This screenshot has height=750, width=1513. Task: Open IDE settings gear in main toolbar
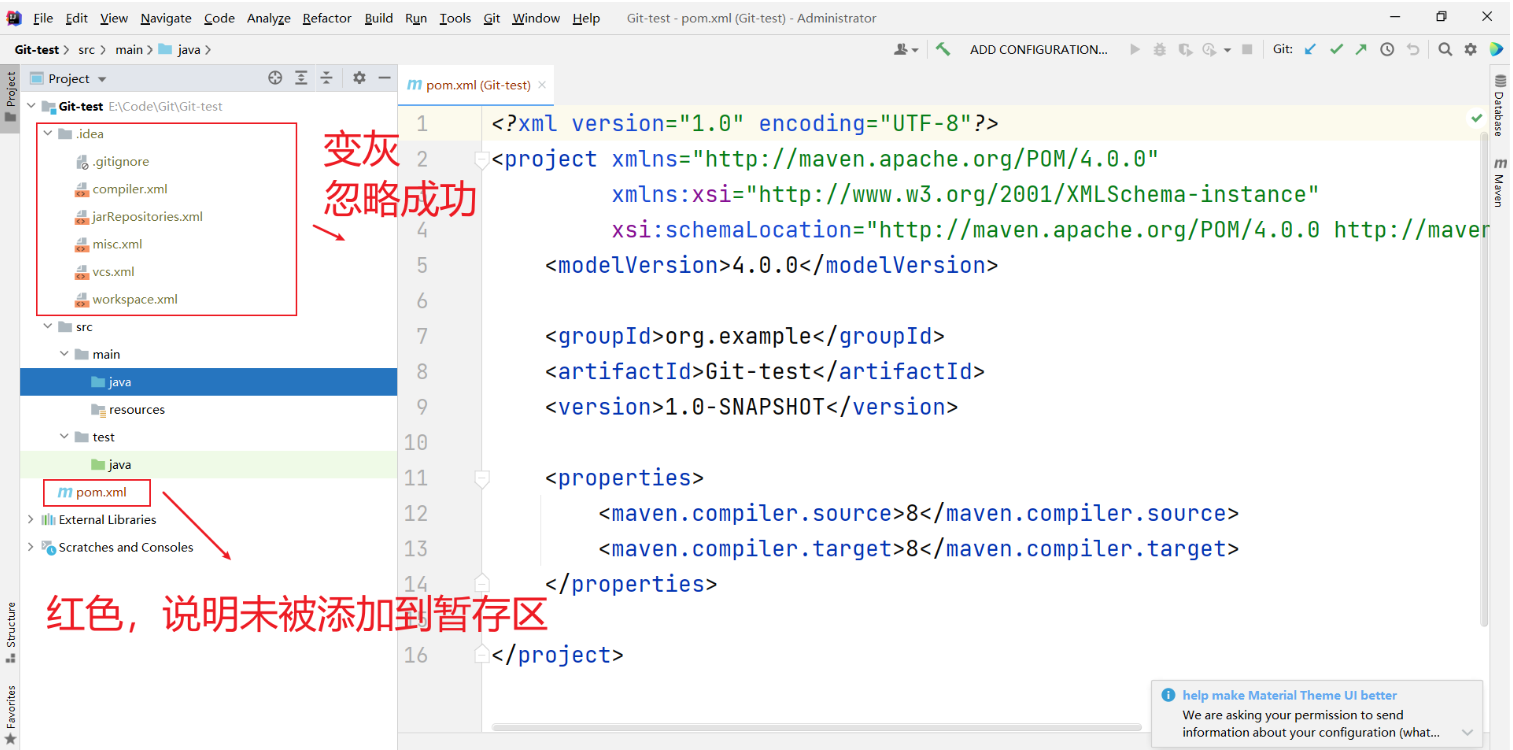pyautogui.click(x=1470, y=49)
